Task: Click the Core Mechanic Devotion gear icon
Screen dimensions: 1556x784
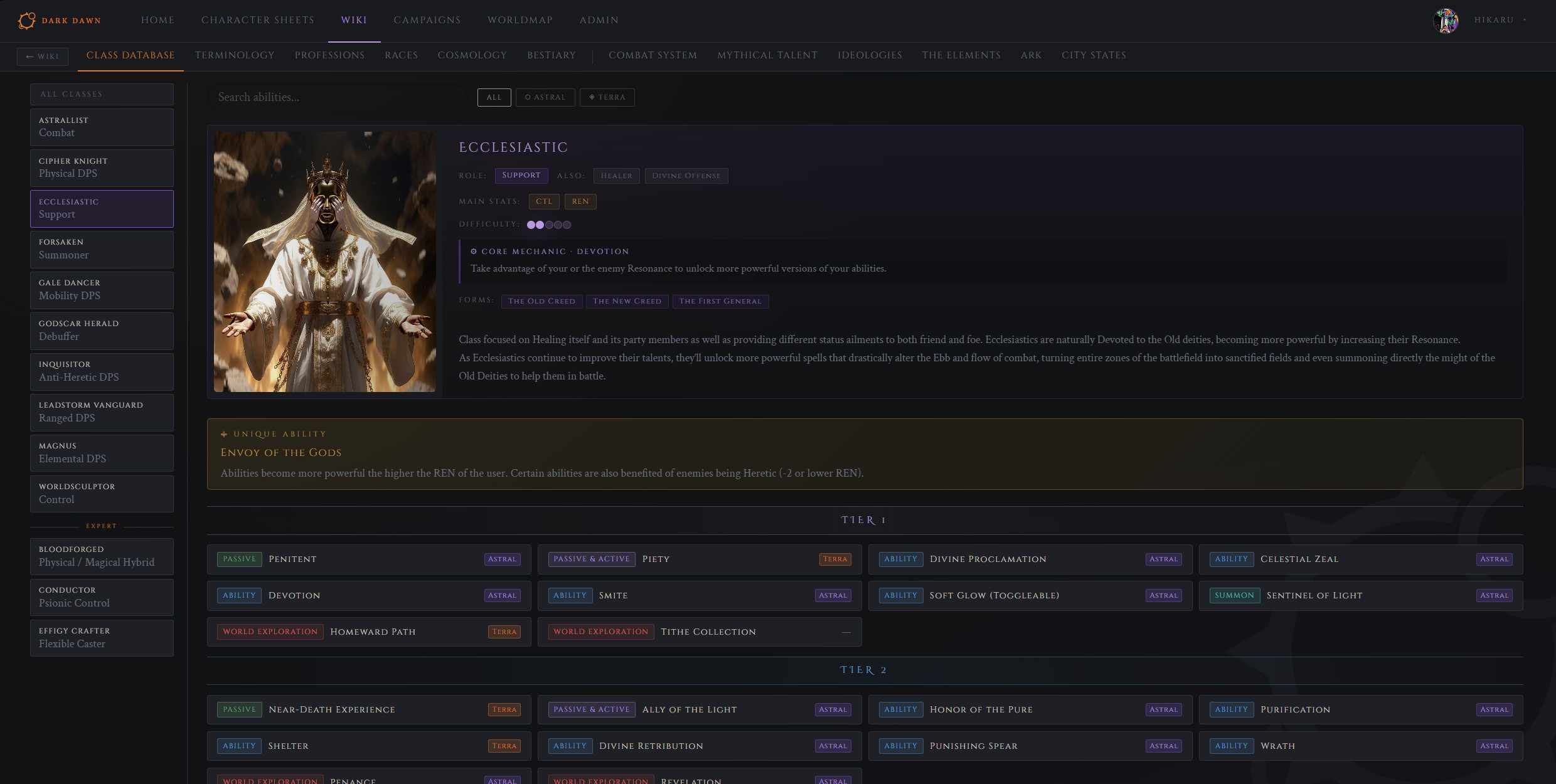Action: (x=474, y=252)
